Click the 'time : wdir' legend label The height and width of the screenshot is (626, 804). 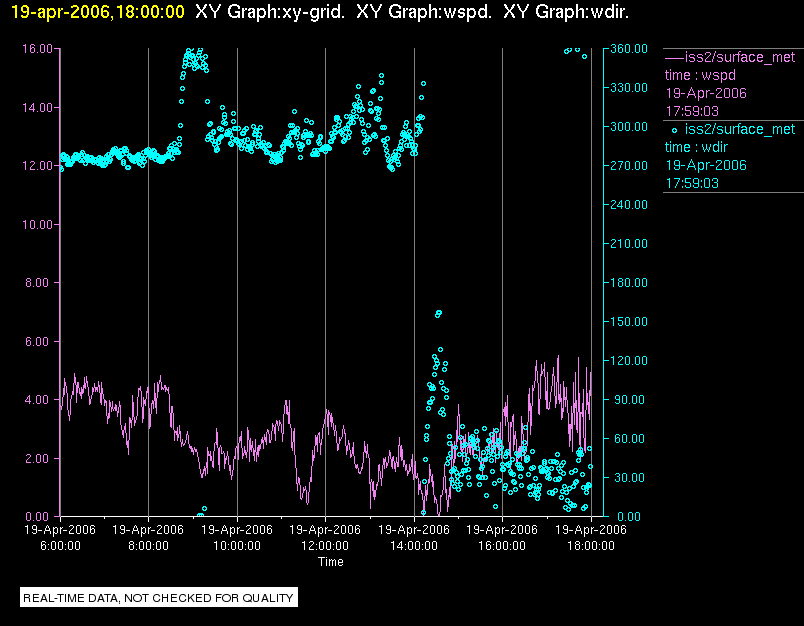point(696,147)
